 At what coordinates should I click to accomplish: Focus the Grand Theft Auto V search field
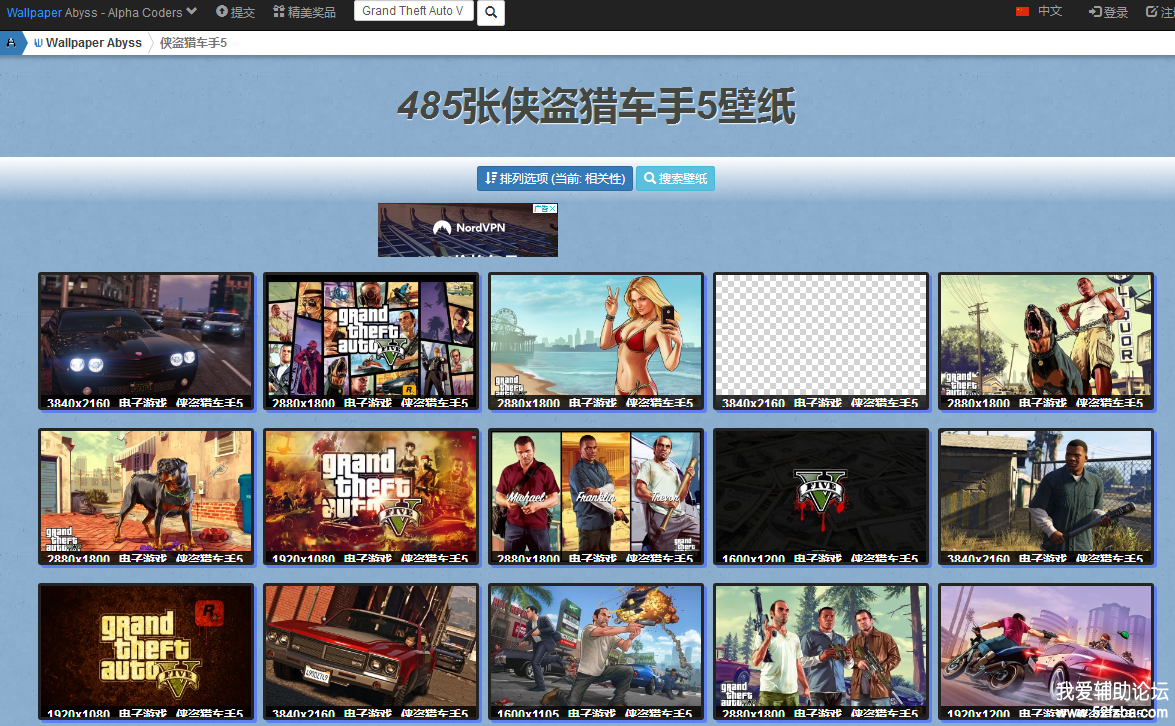[x=413, y=10]
